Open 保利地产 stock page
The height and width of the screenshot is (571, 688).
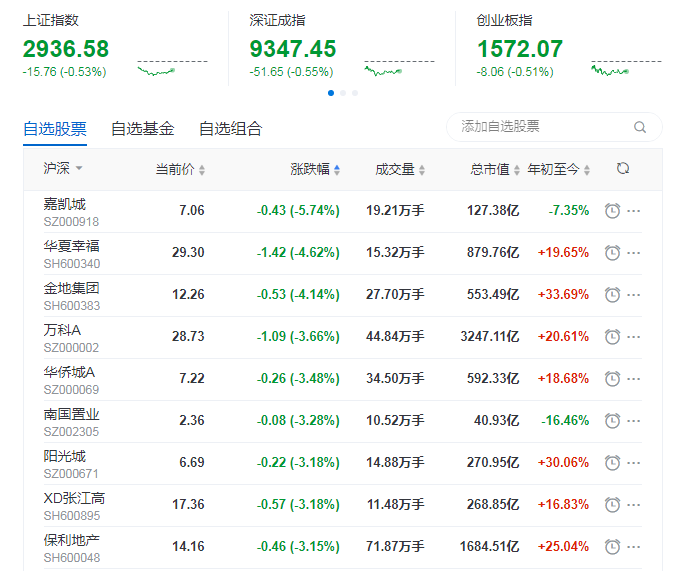pos(72,540)
